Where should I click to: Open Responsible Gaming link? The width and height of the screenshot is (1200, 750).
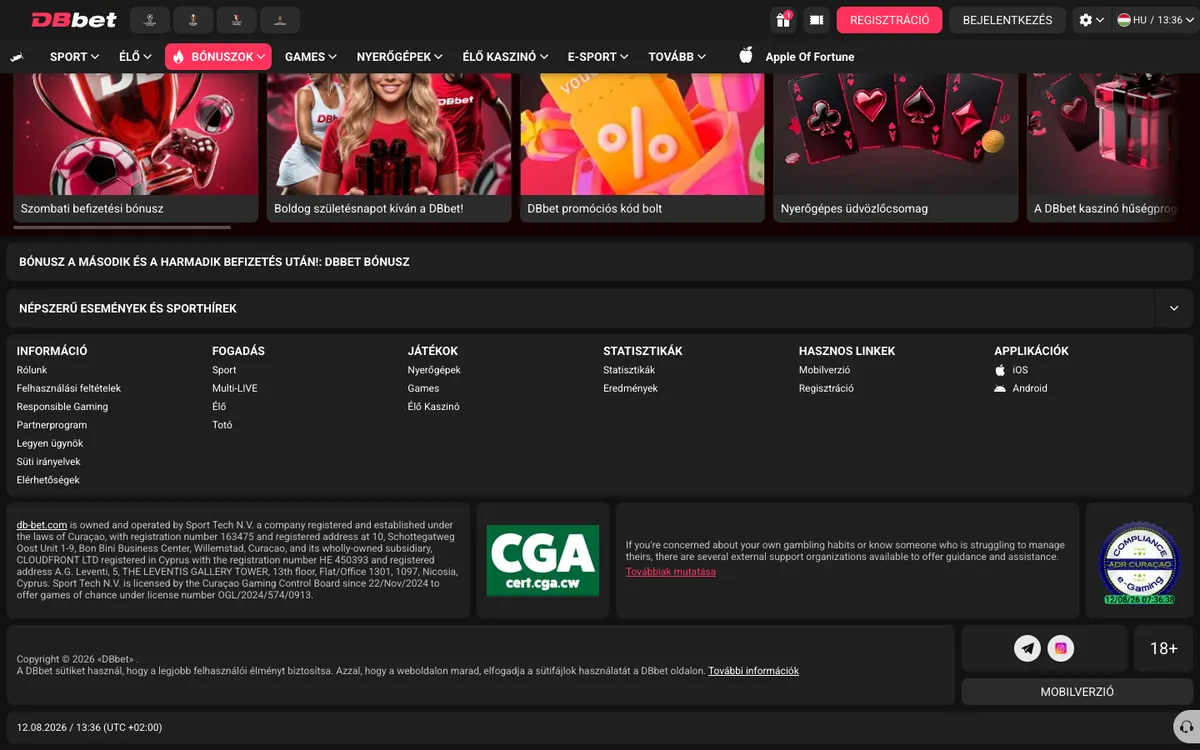click(62, 407)
